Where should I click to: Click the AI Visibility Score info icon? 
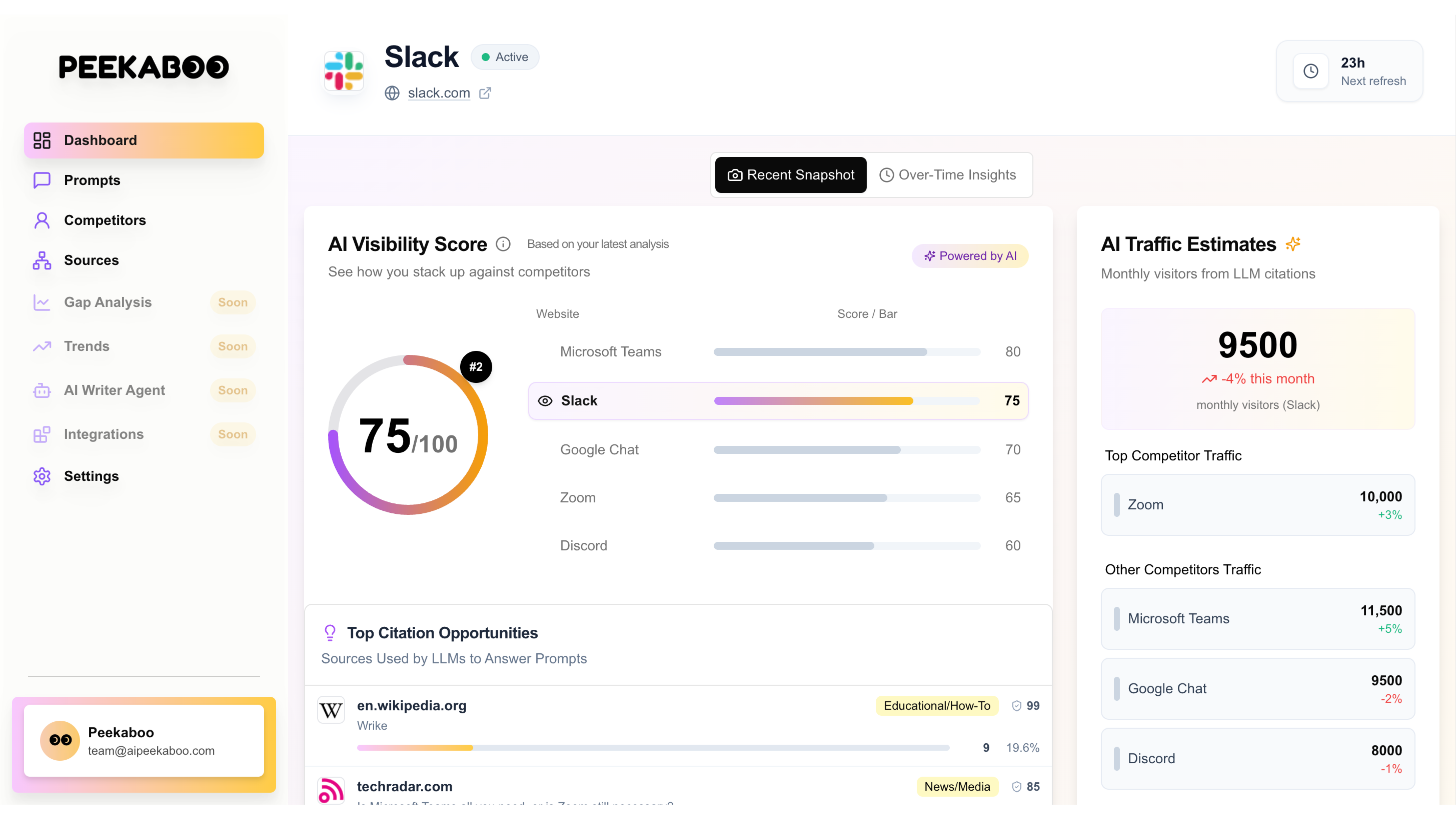503,244
